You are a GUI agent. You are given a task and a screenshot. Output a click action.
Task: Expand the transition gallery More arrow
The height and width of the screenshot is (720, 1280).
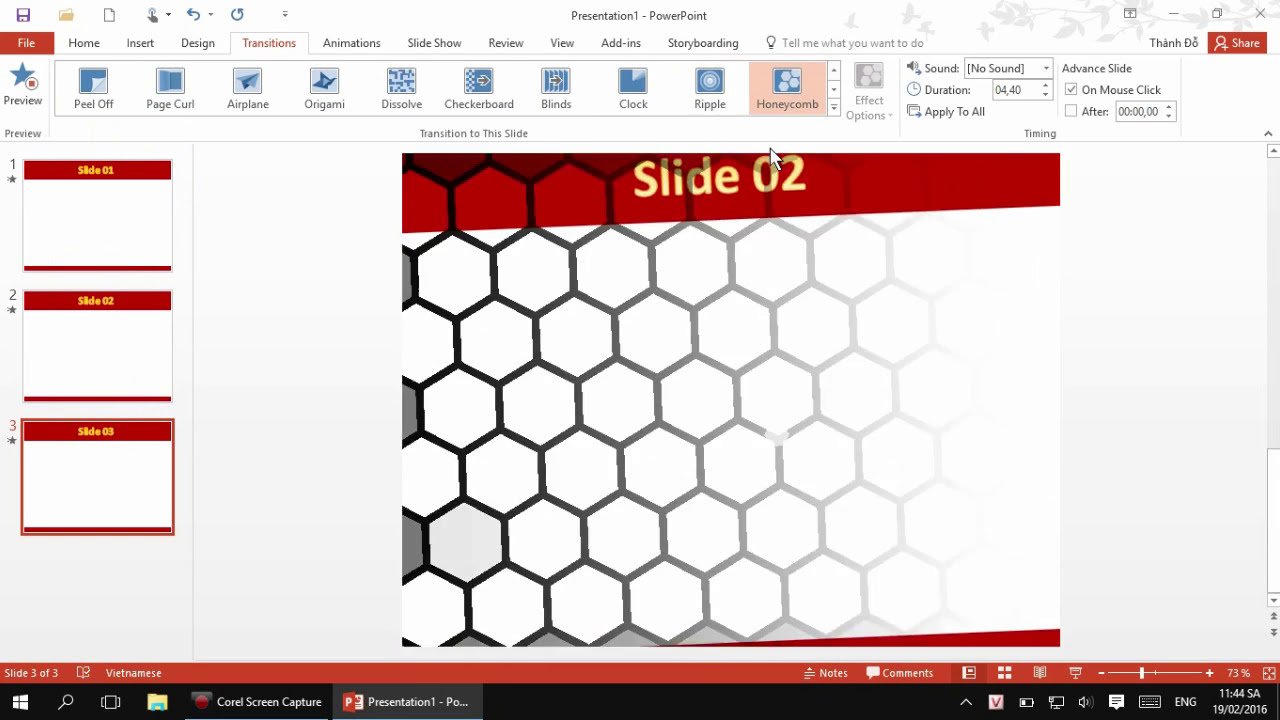pyautogui.click(x=834, y=108)
